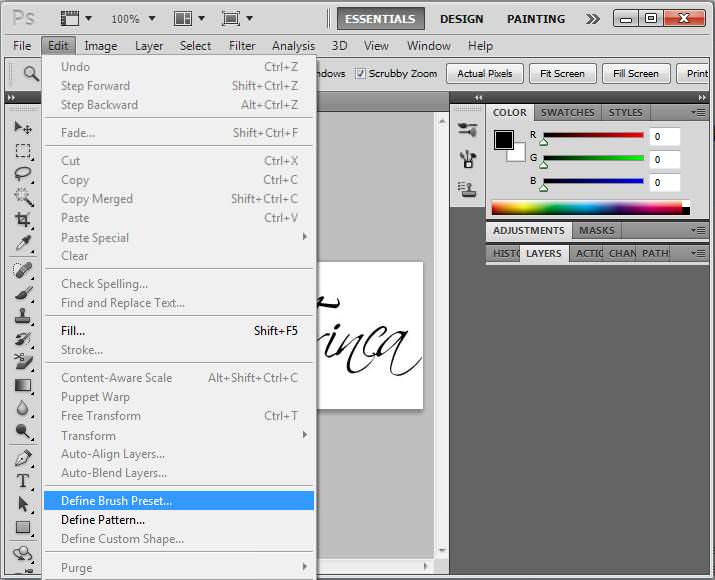Select the History Brush tool

pyautogui.click(x=23, y=339)
